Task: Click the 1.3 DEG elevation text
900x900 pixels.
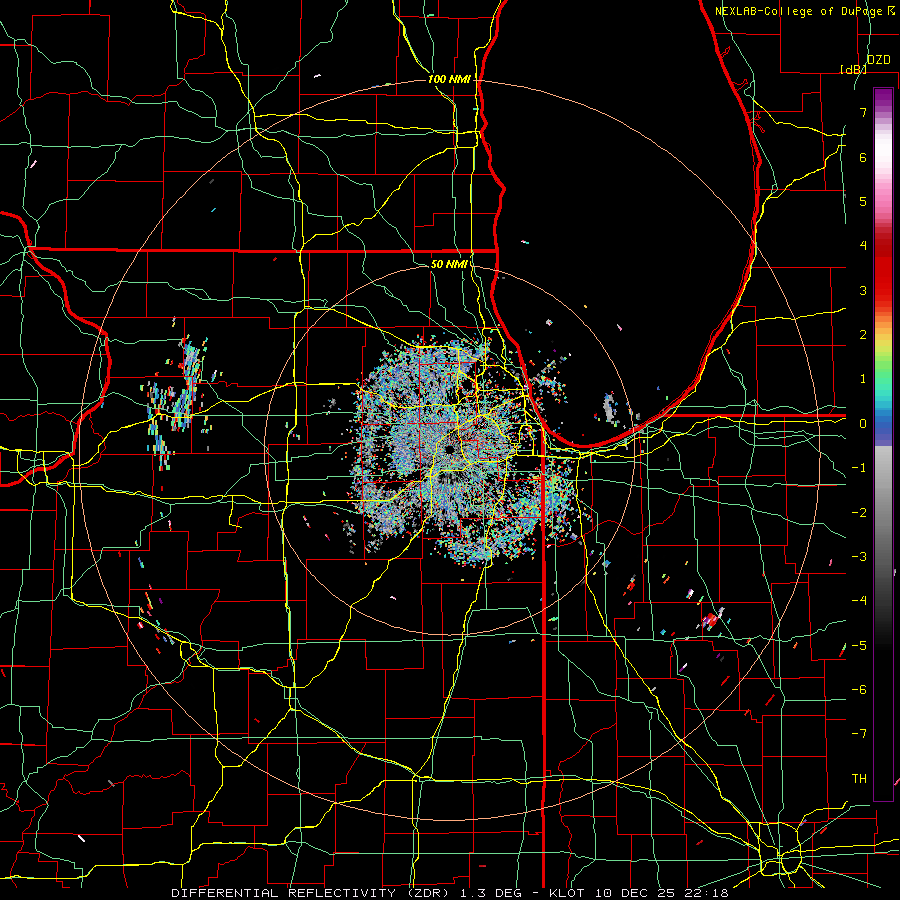Action: click(491, 893)
